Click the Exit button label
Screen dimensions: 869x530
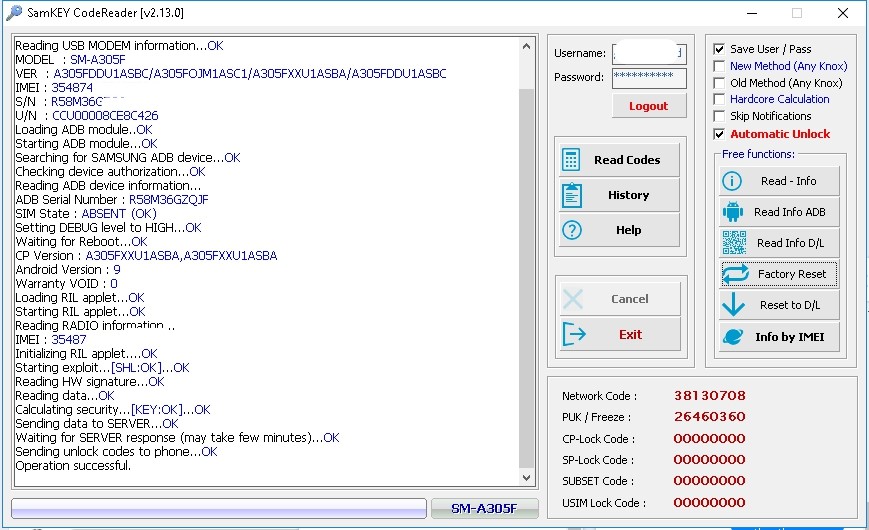(630, 334)
